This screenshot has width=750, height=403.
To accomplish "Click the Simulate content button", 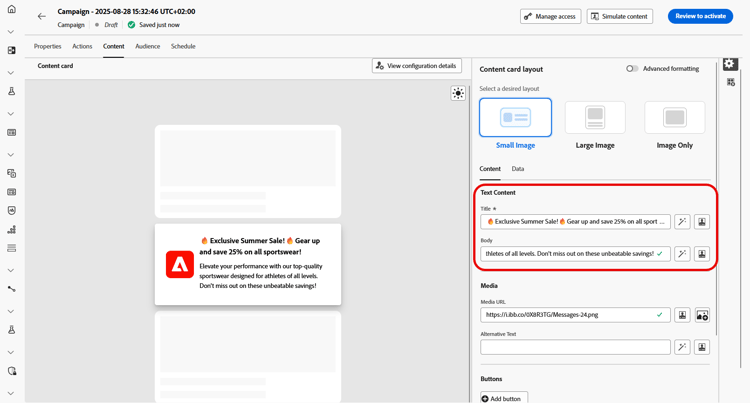I will [x=620, y=16].
